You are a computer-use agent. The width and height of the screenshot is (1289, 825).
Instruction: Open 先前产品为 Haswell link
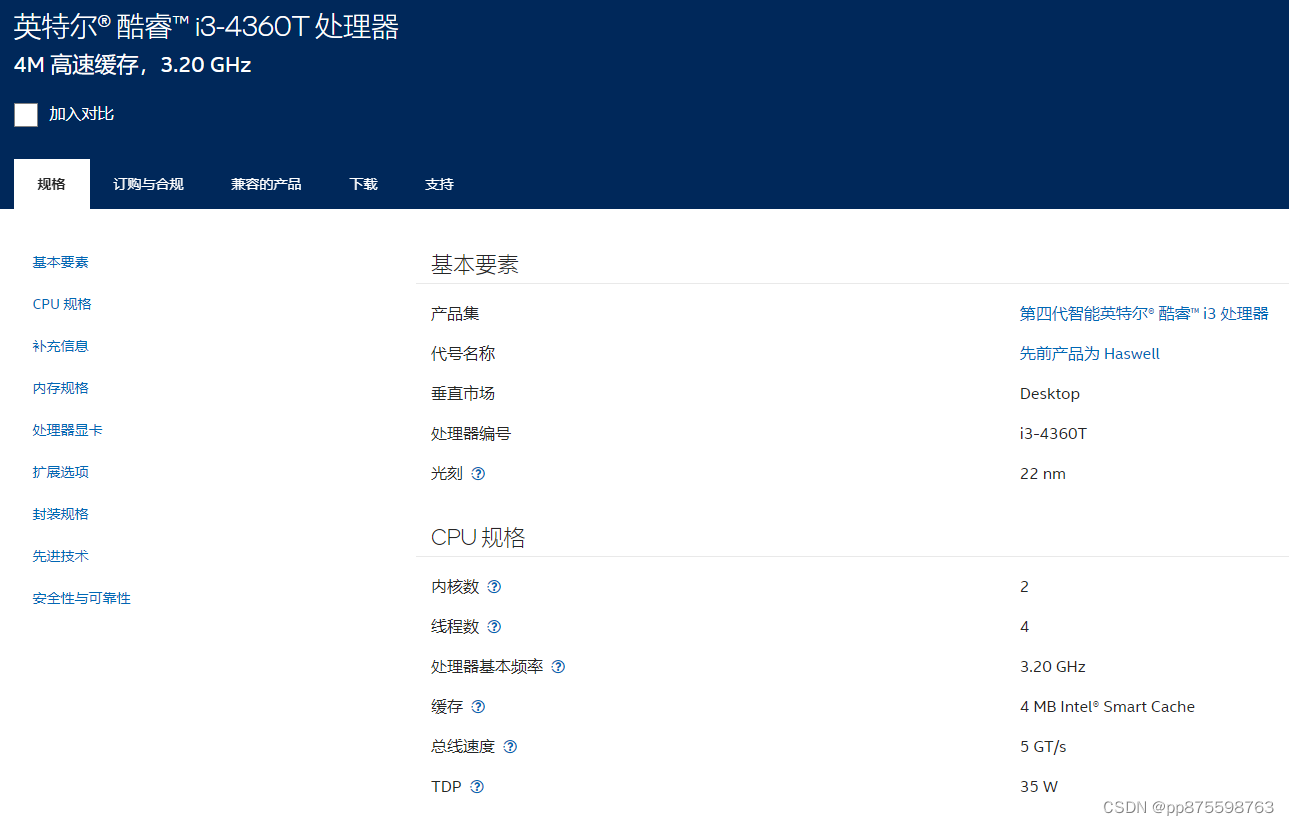(x=1090, y=354)
